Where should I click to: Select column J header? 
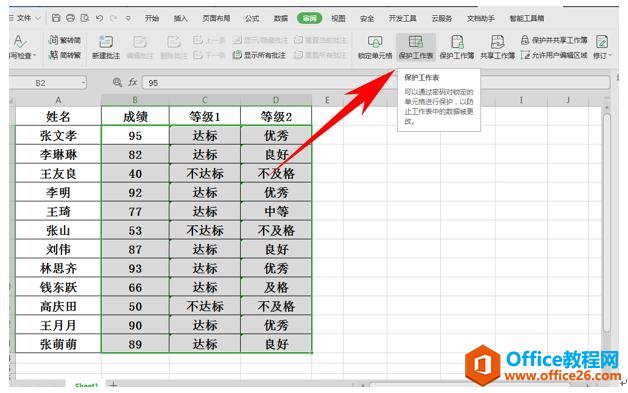coord(568,100)
